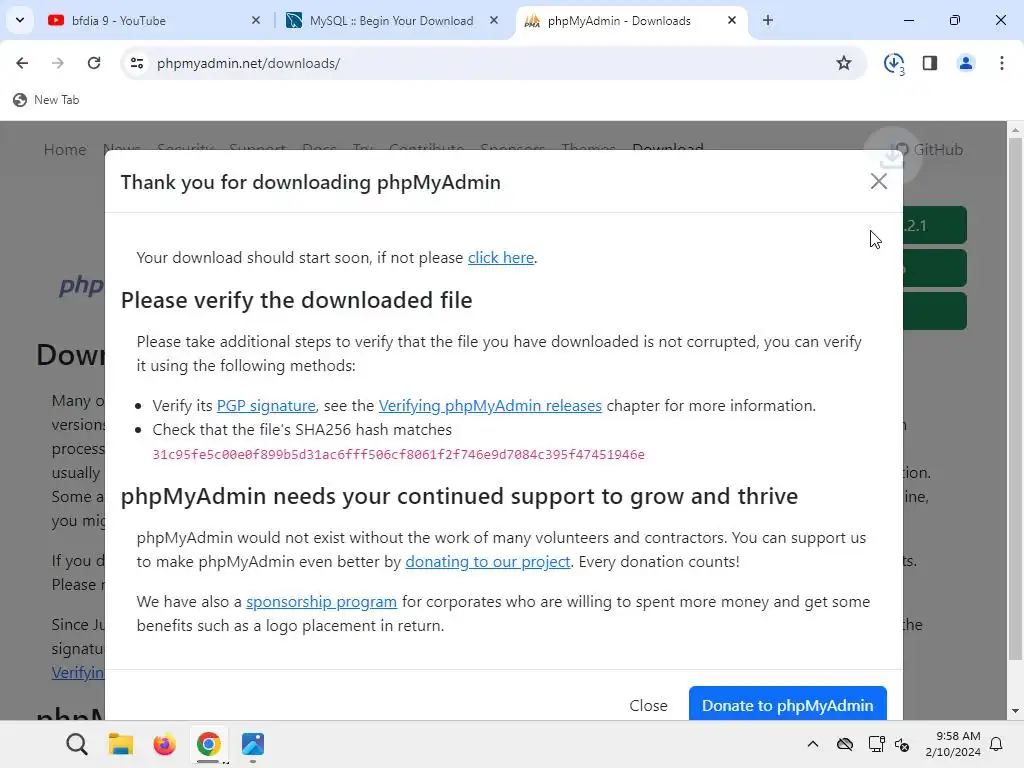Open the Chrome profile icon
The height and width of the screenshot is (768, 1024).
(966, 63)
